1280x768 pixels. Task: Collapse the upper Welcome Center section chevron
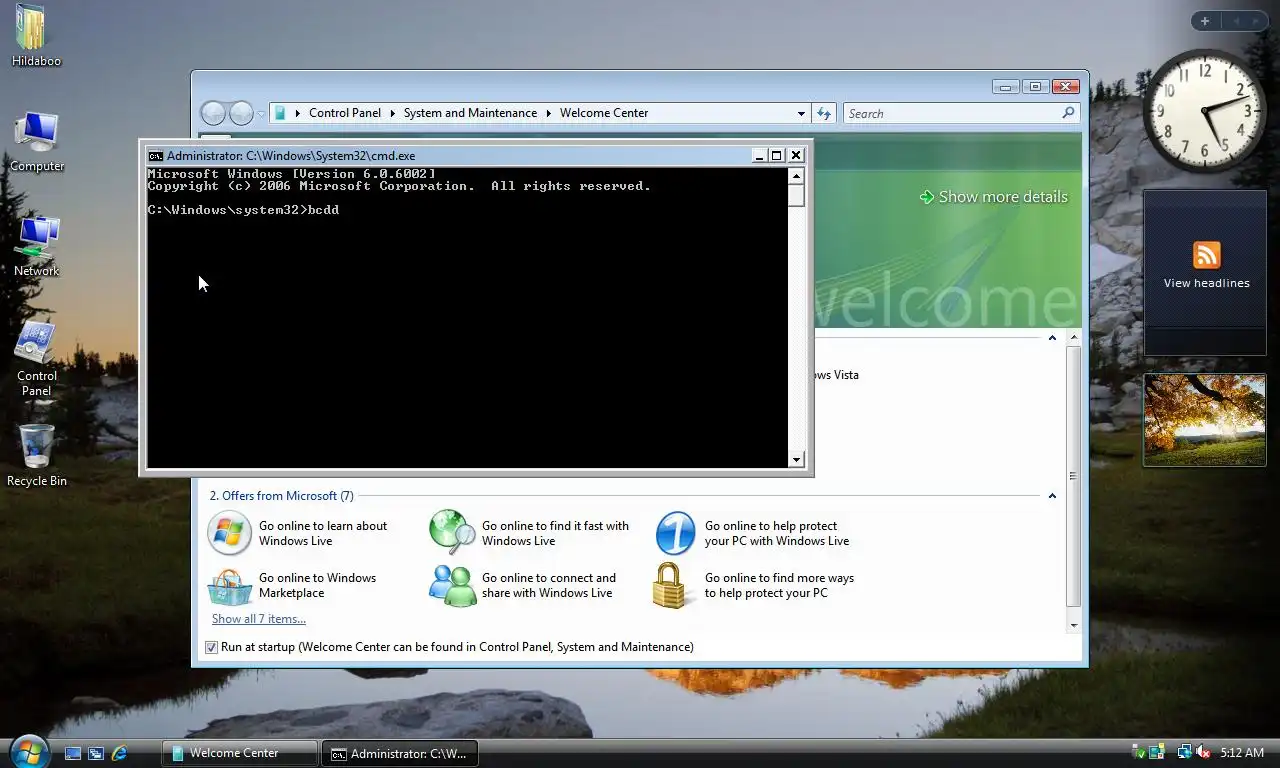pos(1052,338)
